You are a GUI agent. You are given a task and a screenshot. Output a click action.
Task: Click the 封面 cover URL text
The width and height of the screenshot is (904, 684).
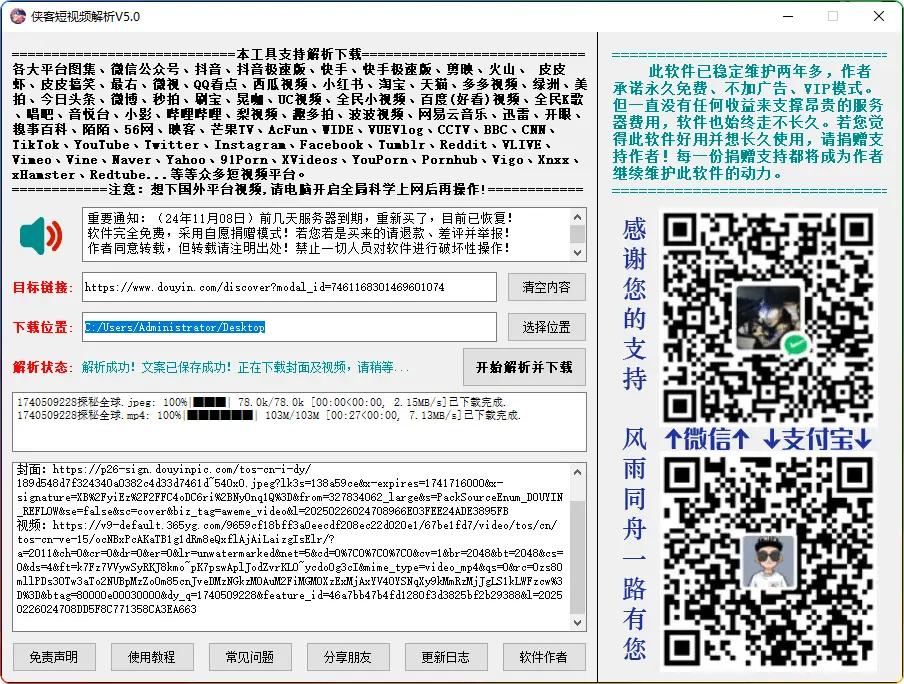click(x=290, y=490)
